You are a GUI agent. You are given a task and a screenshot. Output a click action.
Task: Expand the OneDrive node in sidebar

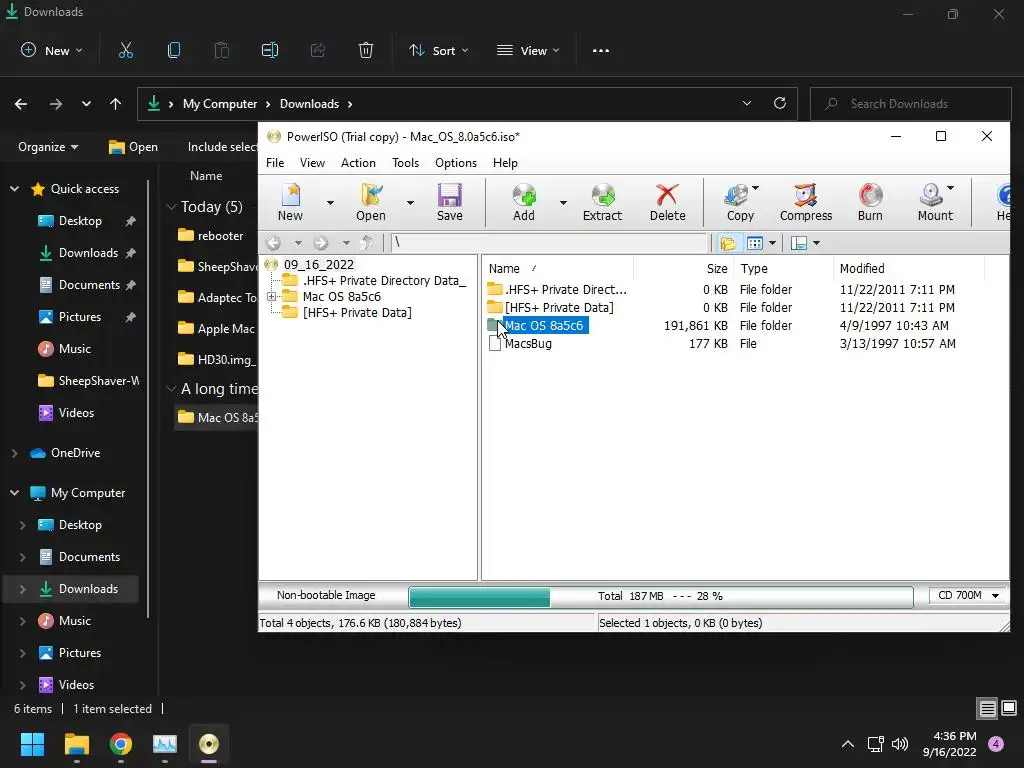[x=14, y=453]
